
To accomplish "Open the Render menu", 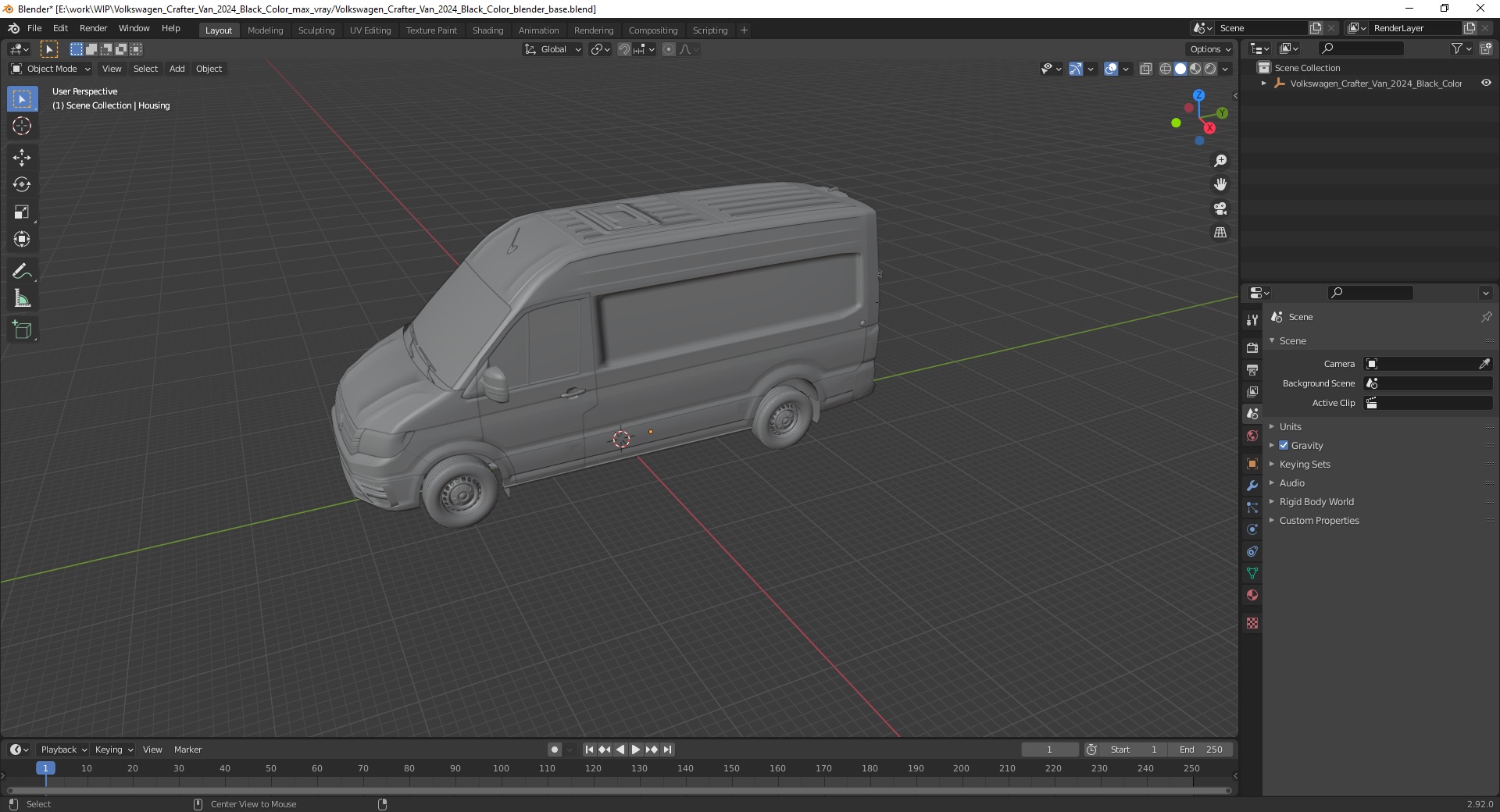I will [x=94, y=28].
